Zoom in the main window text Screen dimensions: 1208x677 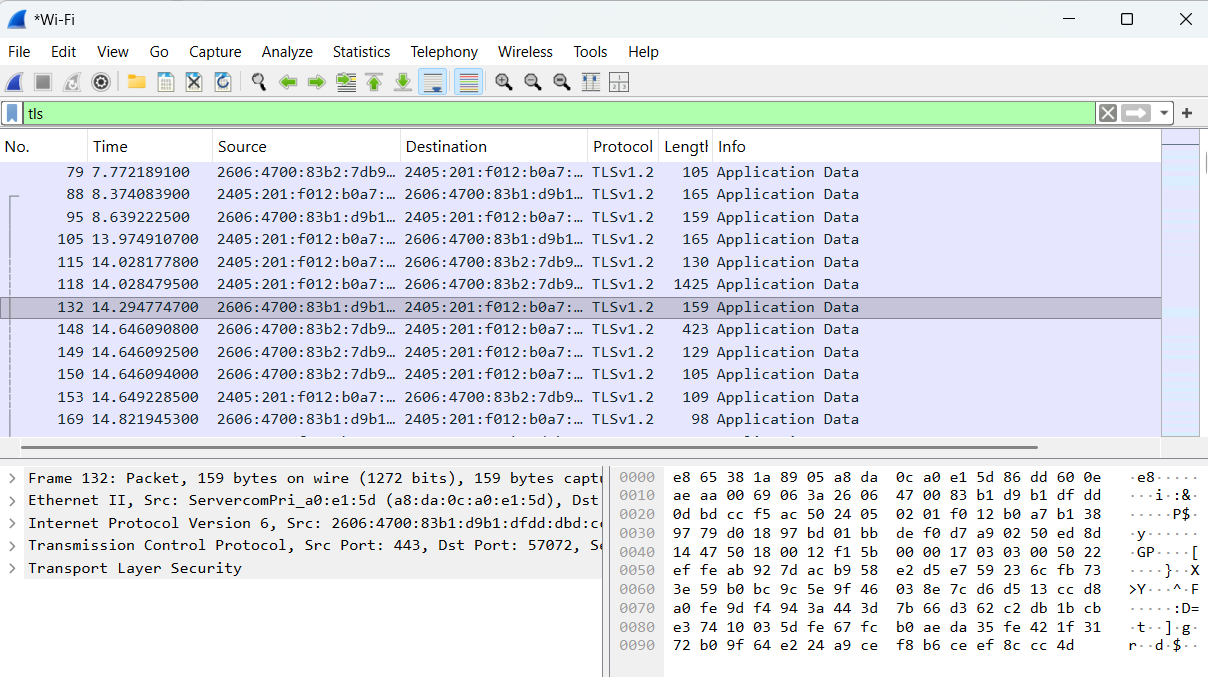pos(504,82)
